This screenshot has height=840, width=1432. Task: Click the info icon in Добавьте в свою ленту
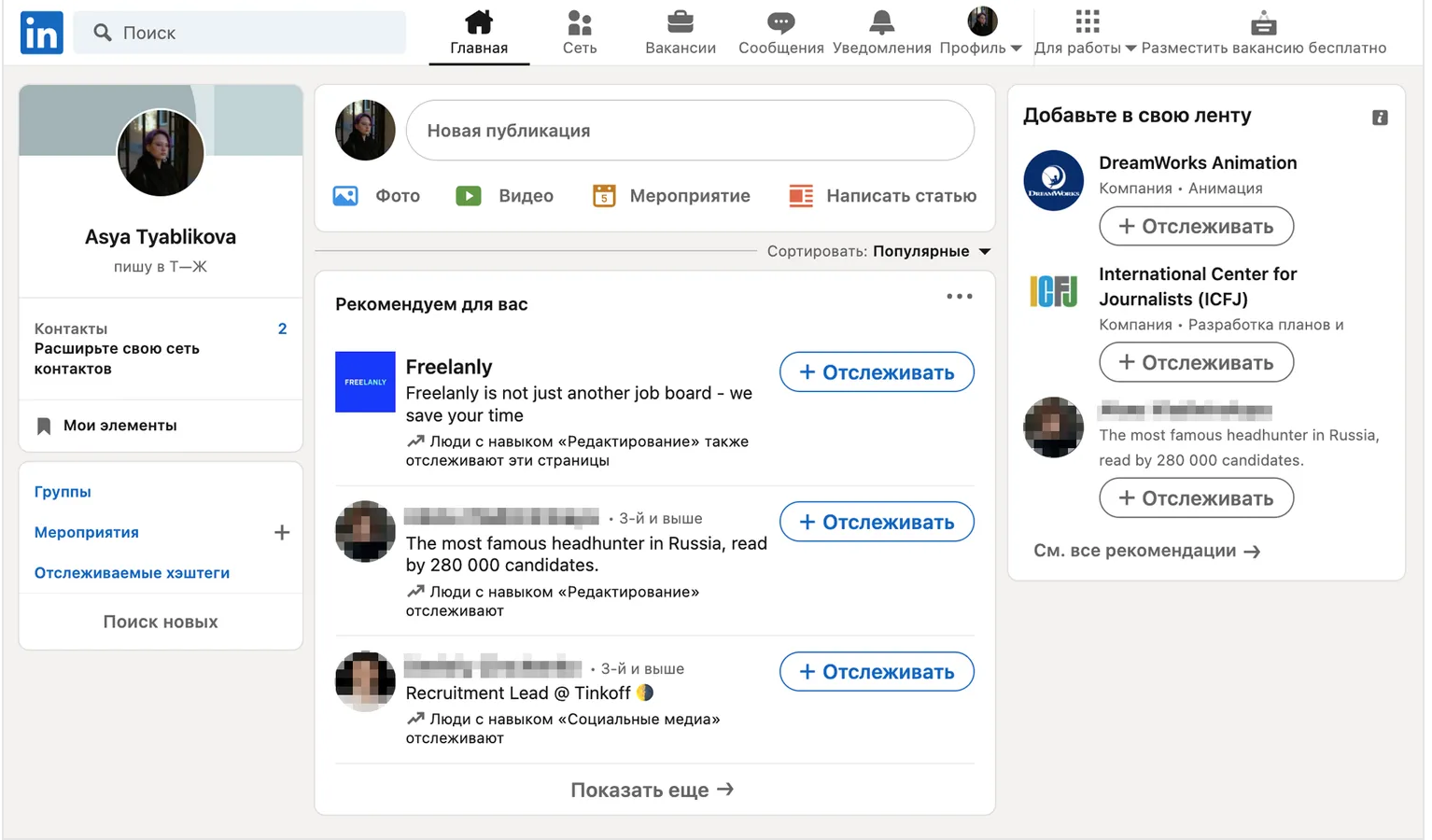[1380, 118]
